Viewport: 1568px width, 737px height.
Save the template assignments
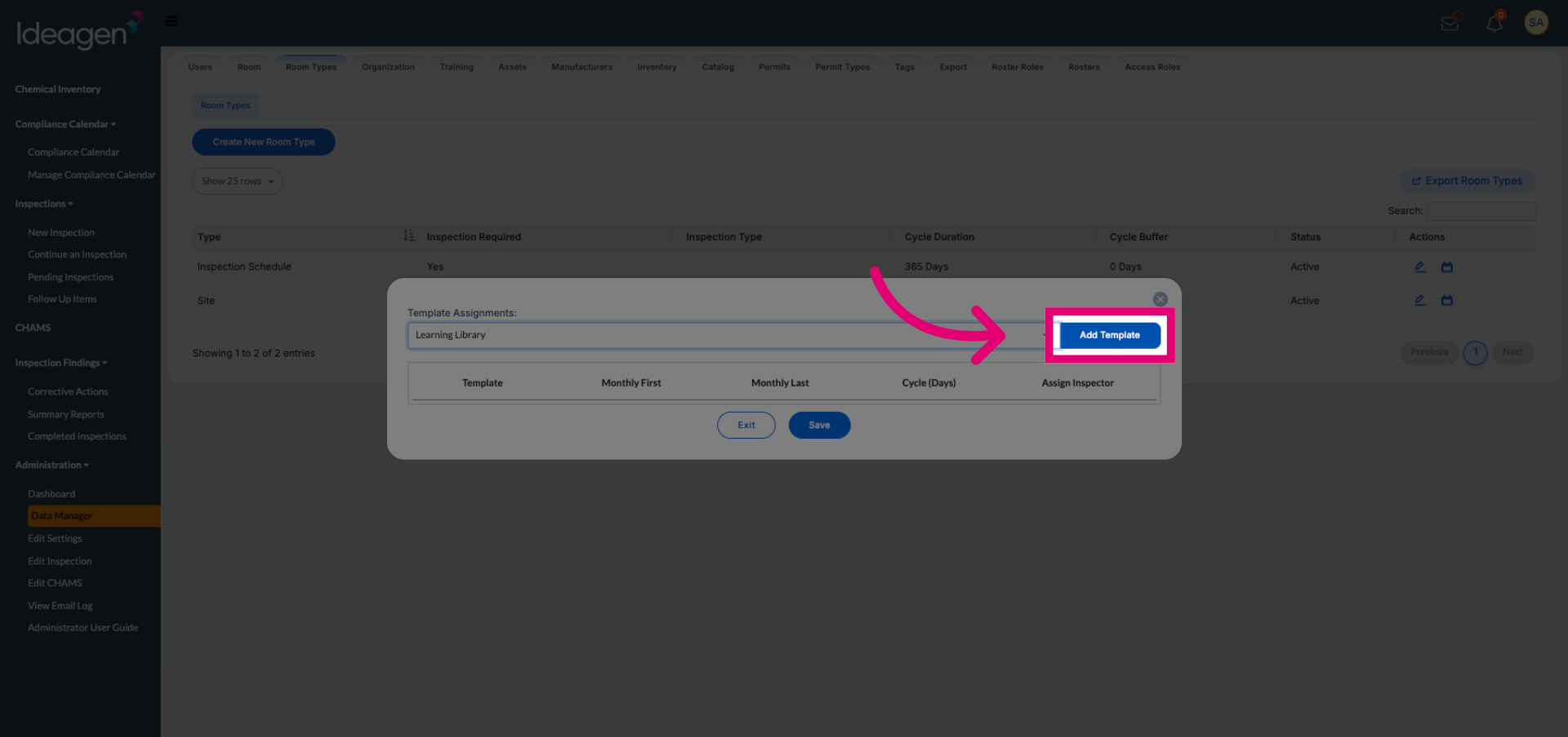[x=819, y=425]
